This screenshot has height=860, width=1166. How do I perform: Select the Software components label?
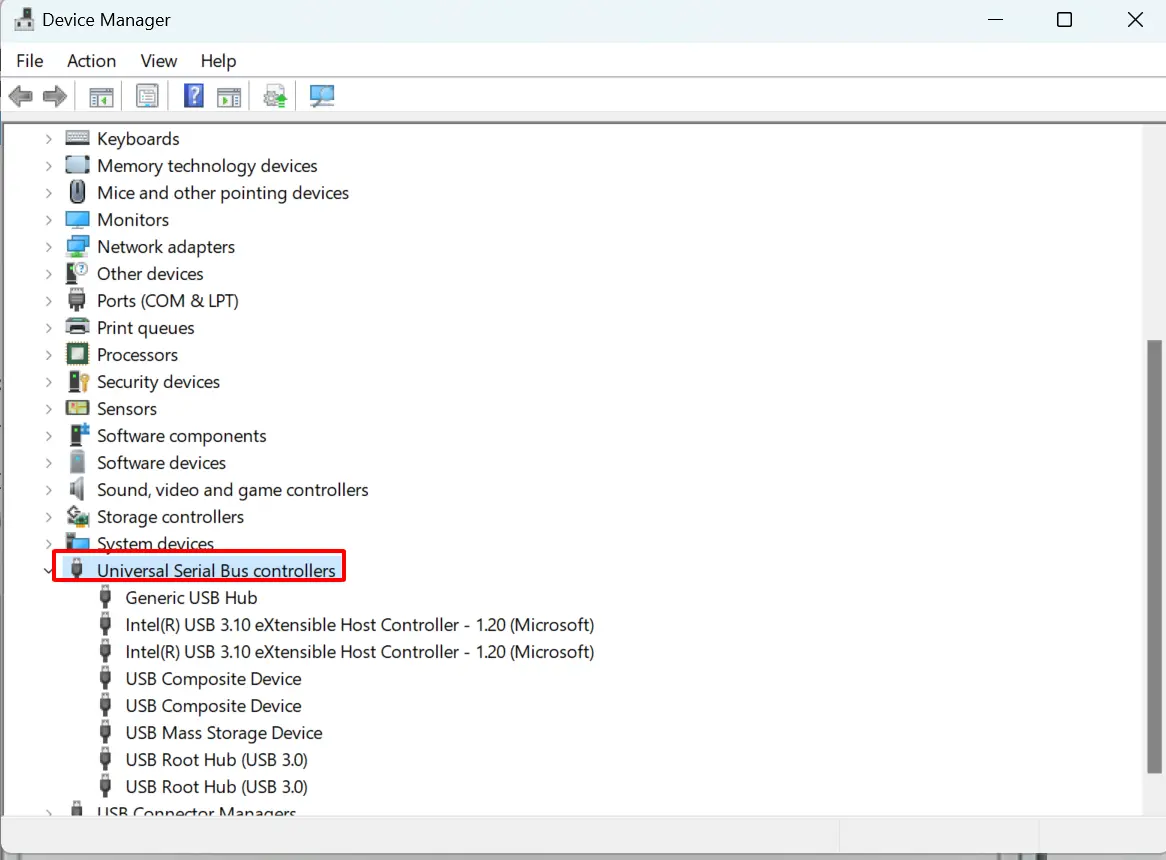[181, 436]
